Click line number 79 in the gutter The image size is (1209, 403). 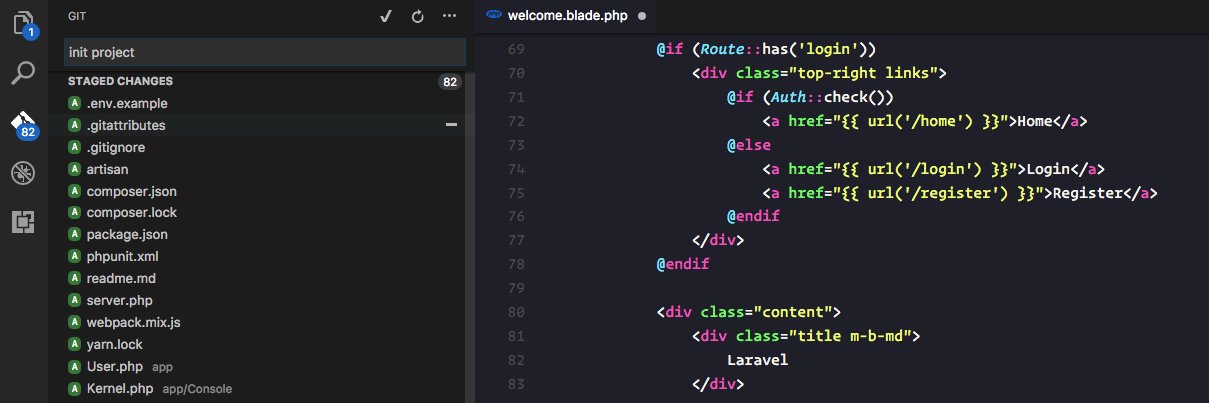point(516,289)
